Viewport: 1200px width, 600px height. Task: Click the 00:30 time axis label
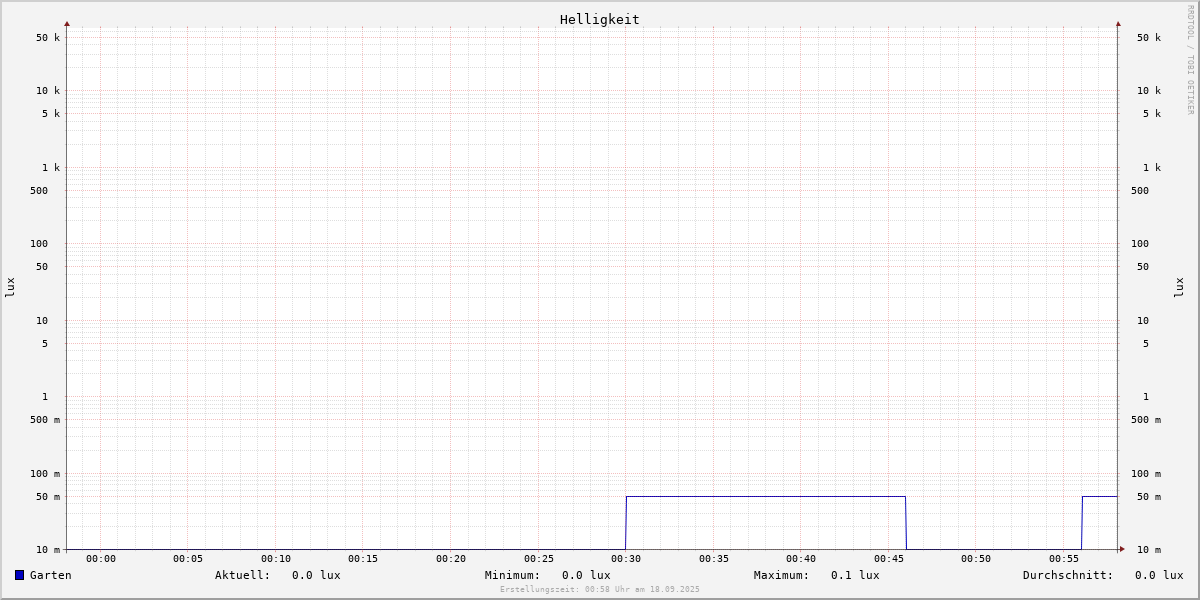pos(626,559)
